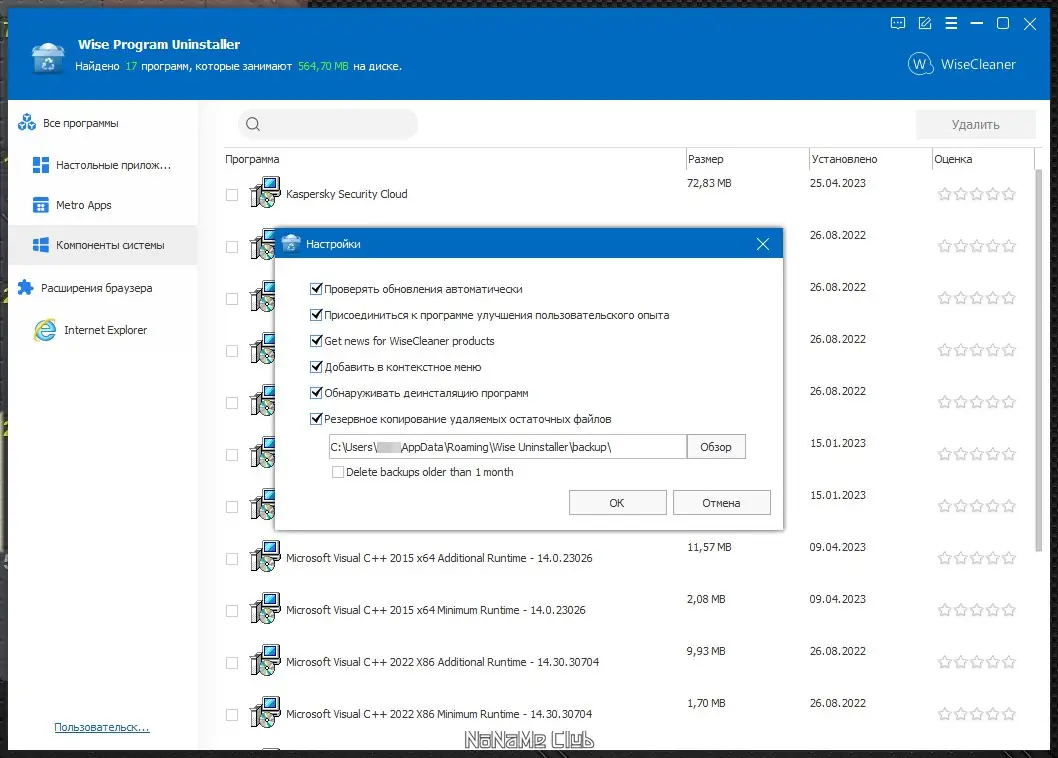Sort the list by the Размер column
The width and height of the screenshot is (1058, 758).
click(706, 159)
